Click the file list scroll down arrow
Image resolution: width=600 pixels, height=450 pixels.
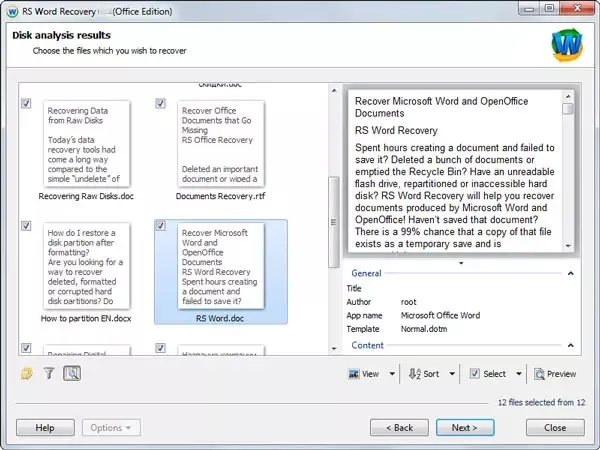334,349
